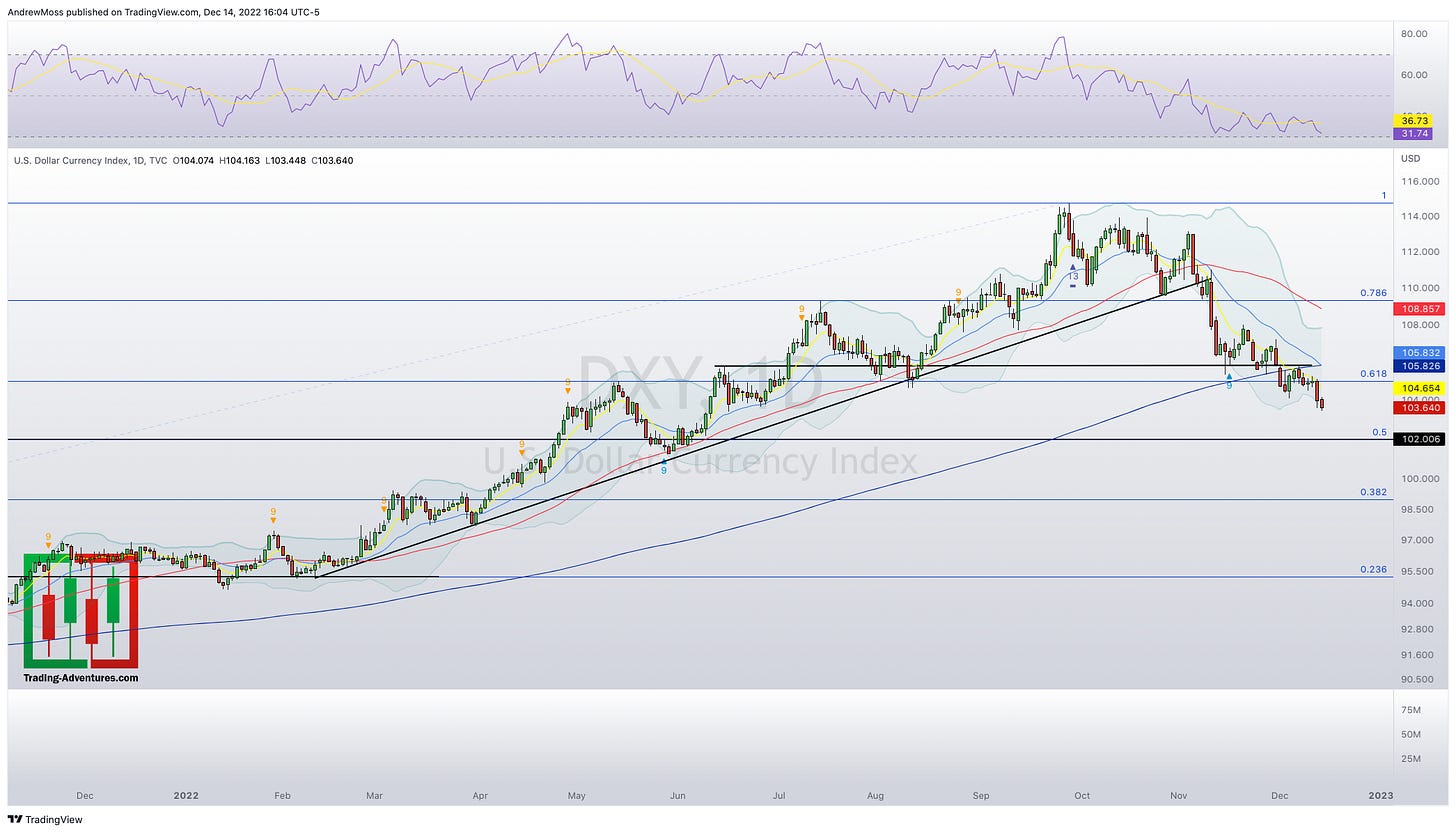Click the light blue 105.832 price label
The width and height of the screenshot is (1456, 833).
pos(1419,353)
